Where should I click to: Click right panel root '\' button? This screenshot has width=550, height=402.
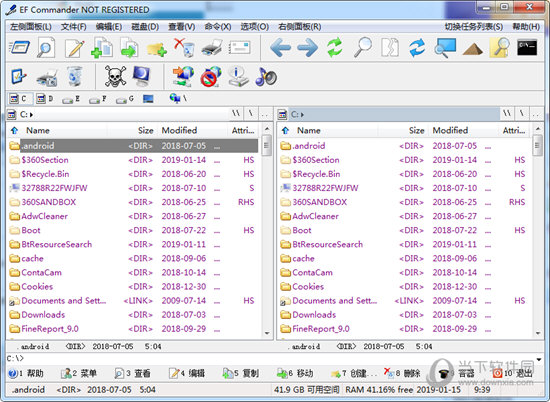pos(522,114)
